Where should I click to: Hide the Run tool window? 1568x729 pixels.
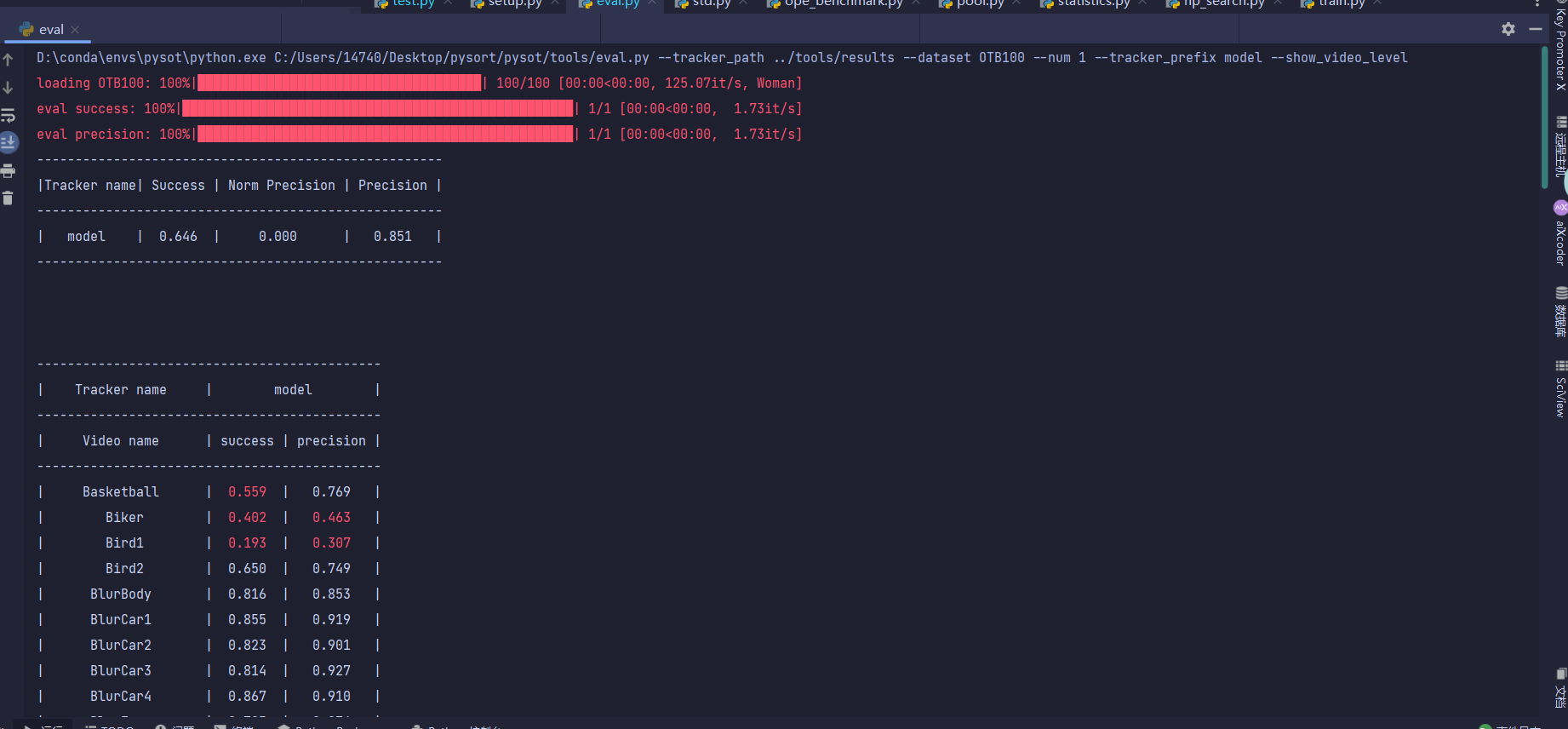[x=1536, y=29]
